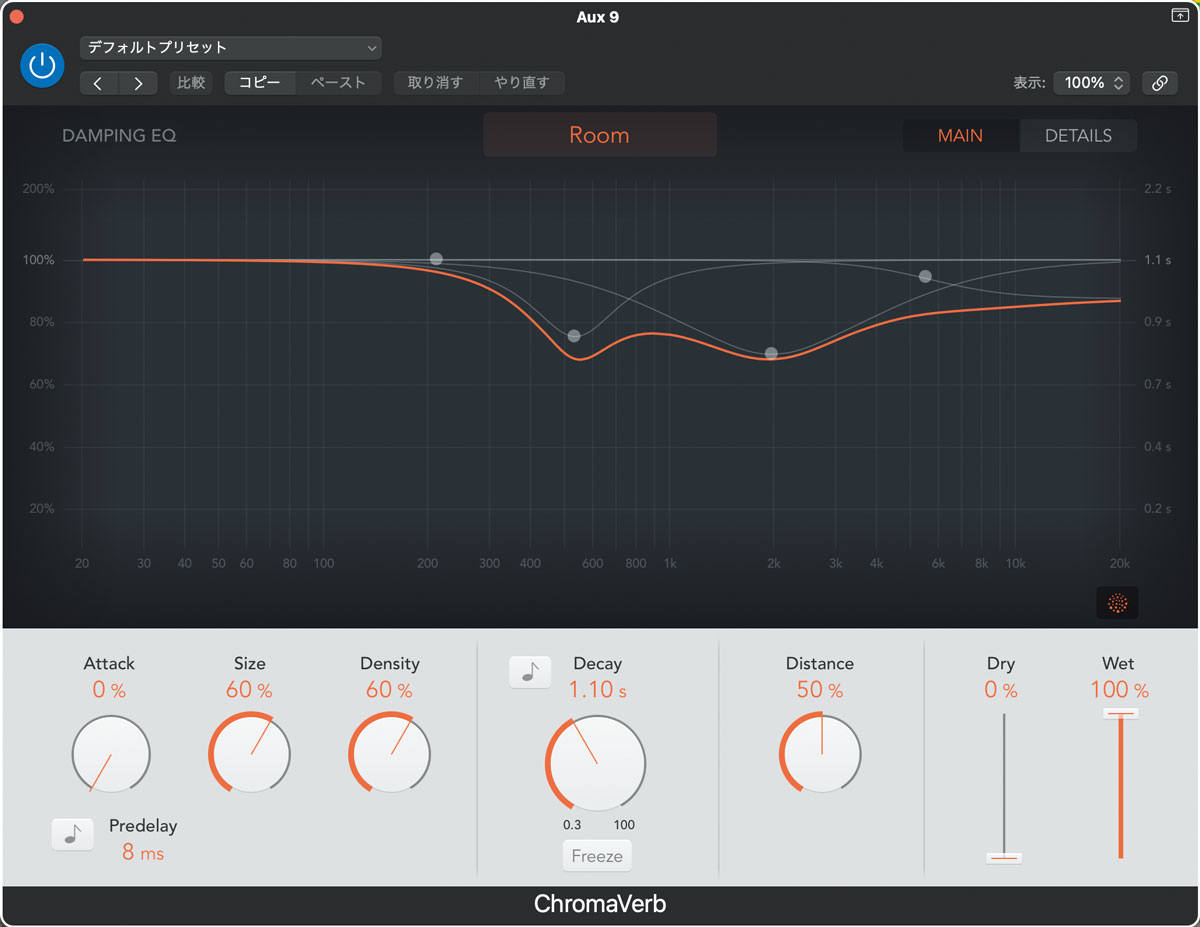
Task: Click the DAMPING EQ label
Action: click(x=119, y=136)
